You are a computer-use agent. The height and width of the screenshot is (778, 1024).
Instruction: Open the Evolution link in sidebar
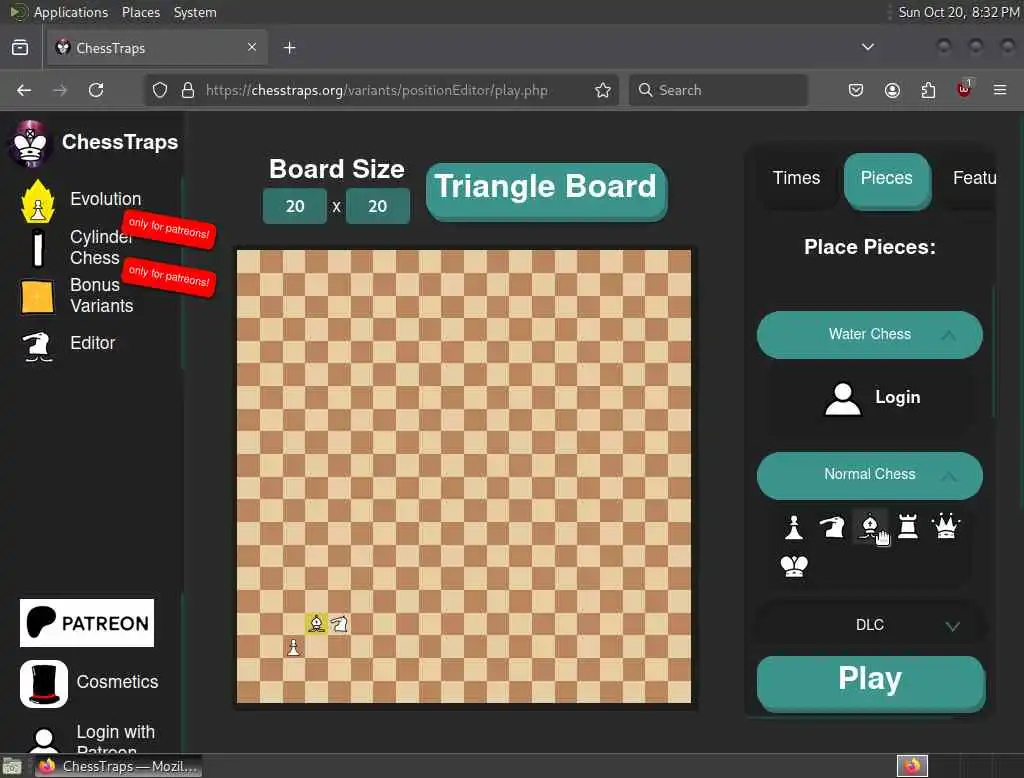pos(105,199)
